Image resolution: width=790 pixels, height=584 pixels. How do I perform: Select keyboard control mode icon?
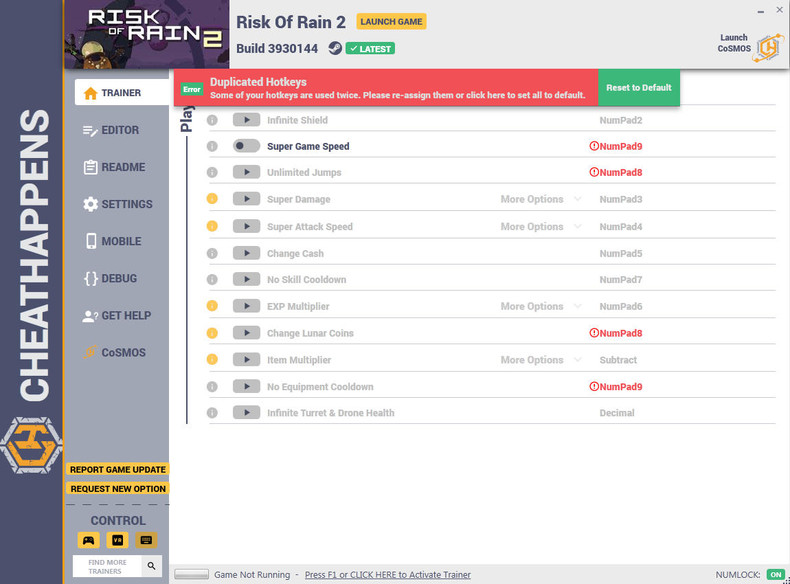click(x=146, y=540)
